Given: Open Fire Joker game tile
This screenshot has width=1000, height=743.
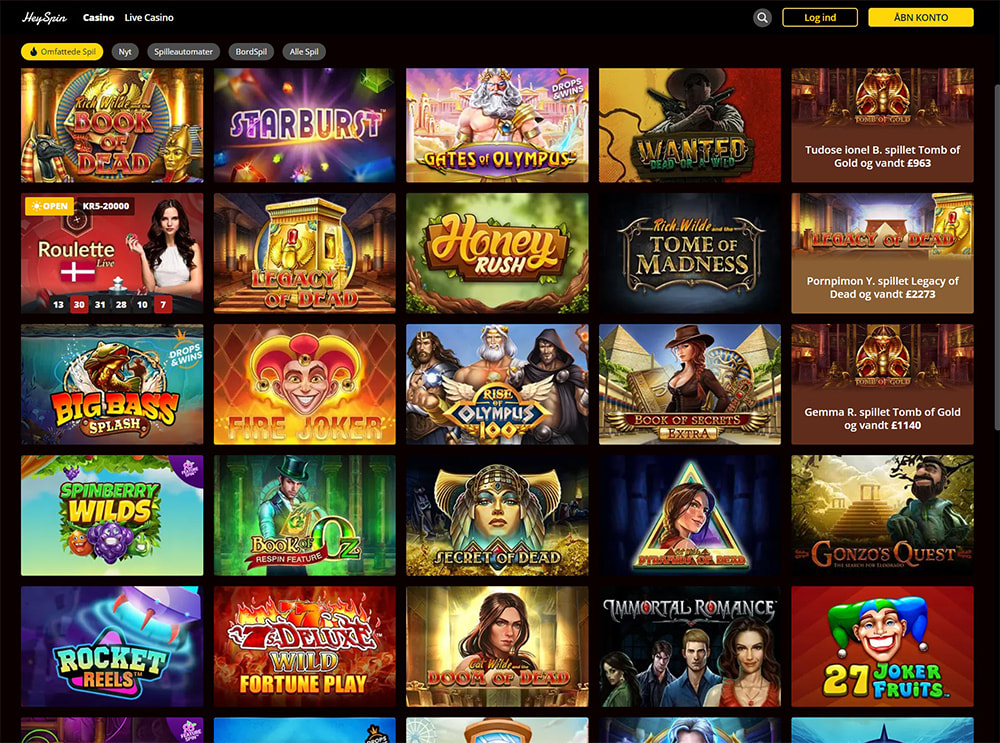Looking at the screenshot, I should [x=305, y=384].
